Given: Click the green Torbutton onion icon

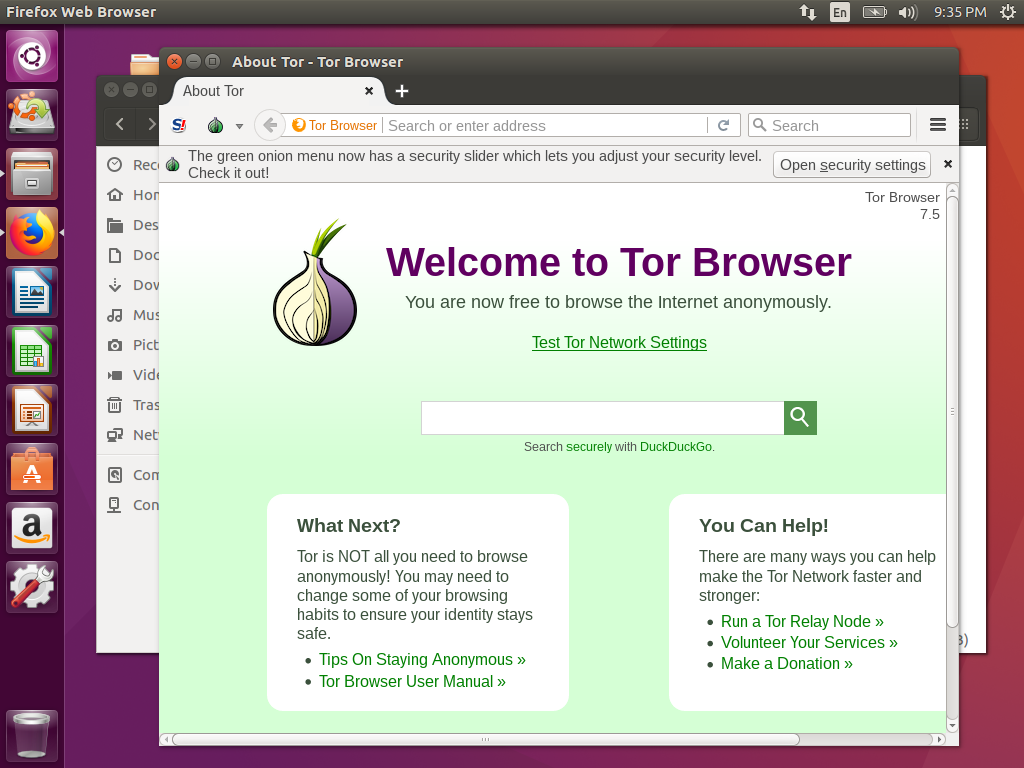Looking at the screenshot, I should click(214, 125).
